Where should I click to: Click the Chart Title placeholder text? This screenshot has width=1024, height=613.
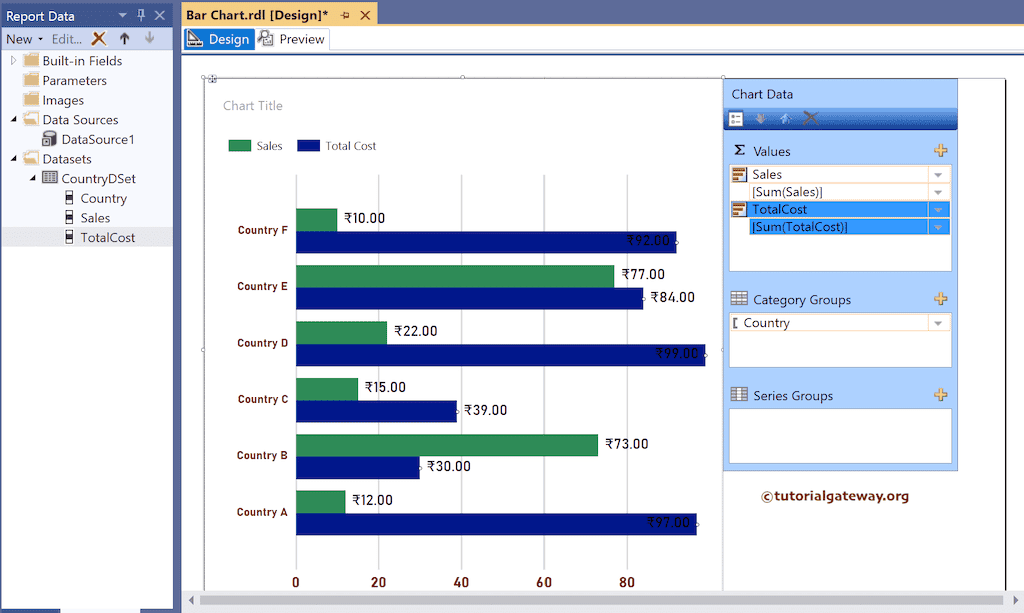(253, 106)
